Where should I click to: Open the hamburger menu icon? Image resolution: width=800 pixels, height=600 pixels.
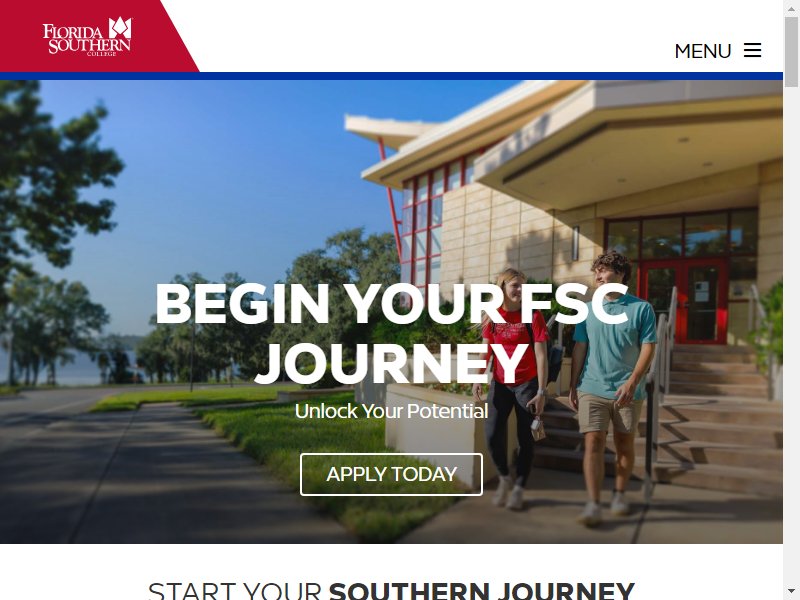(x=752, y=50)
